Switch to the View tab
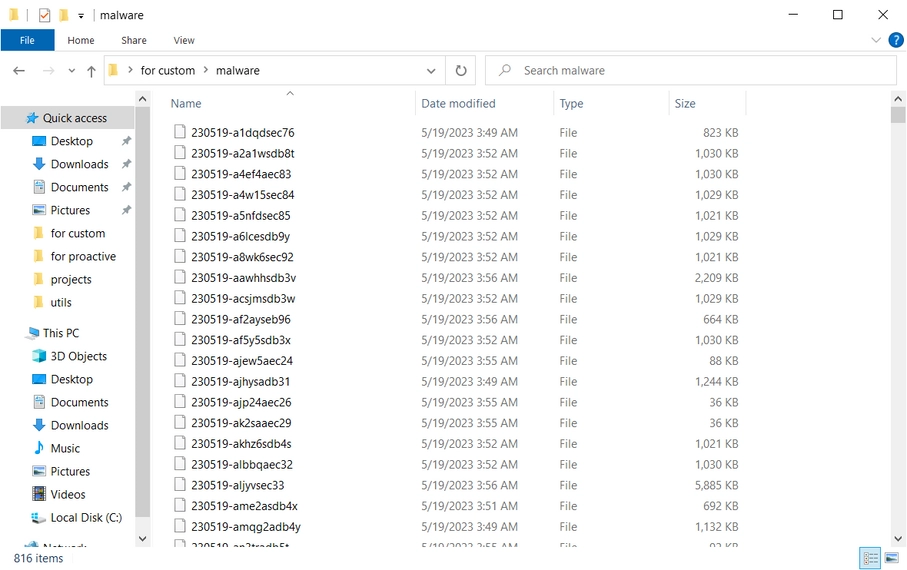Image resolution: width=907 pixels, height=570 pixels. [184, 40]
